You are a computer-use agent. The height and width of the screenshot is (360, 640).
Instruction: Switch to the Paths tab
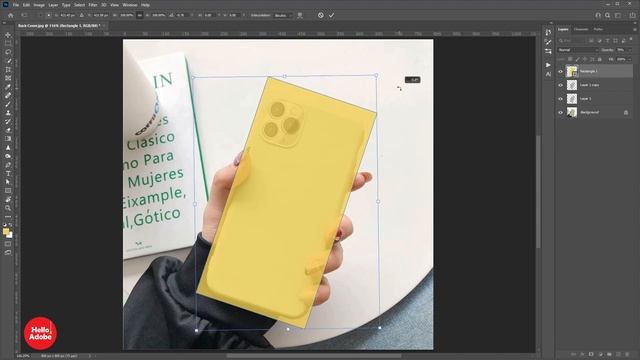pyautogui.click(x=598, y=29)
